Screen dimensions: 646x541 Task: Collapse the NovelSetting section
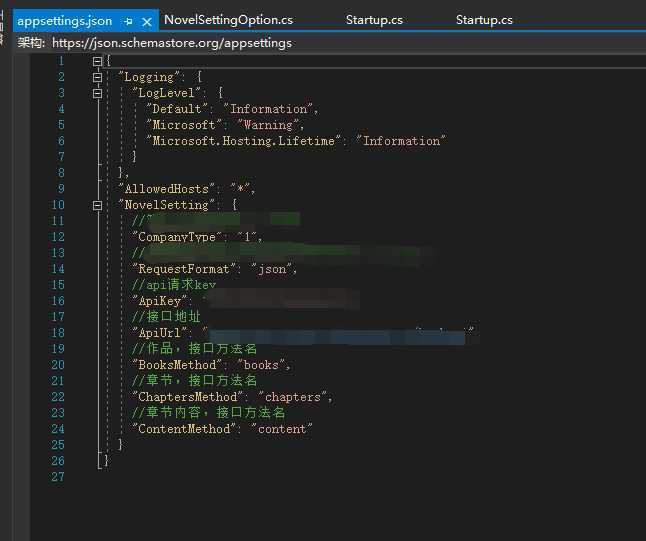[x=97, y=205]
